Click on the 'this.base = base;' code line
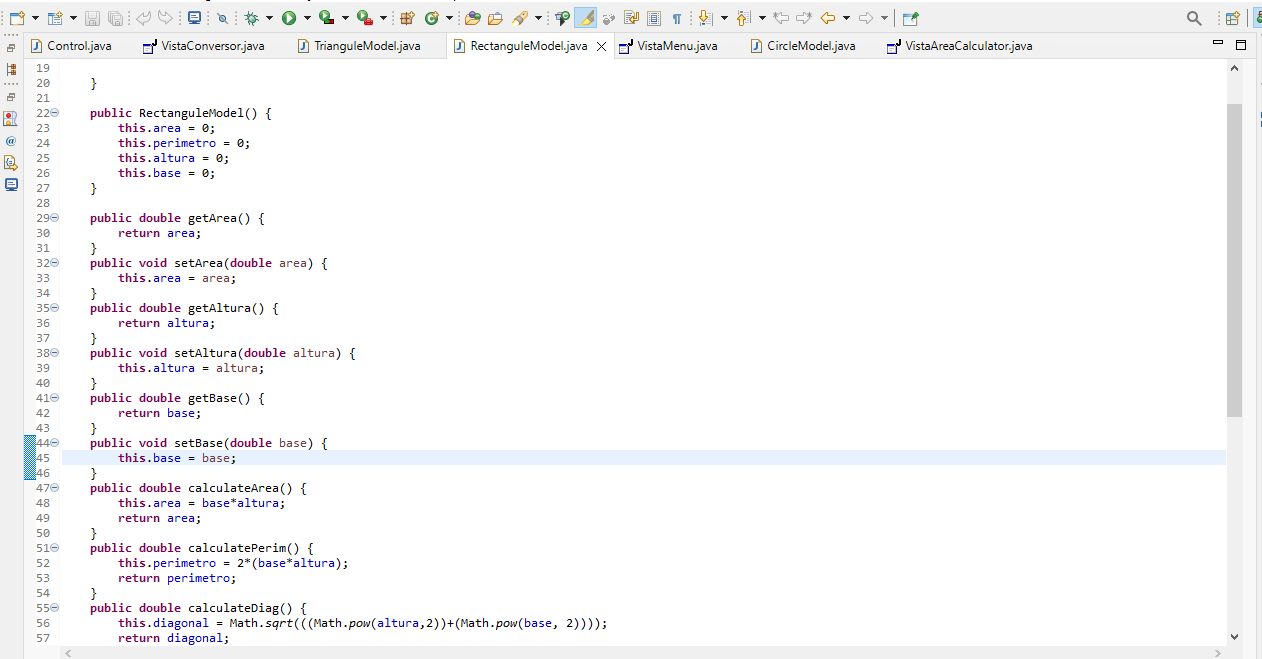Viewport: 1262px width, 659px height. pos(177,458)
